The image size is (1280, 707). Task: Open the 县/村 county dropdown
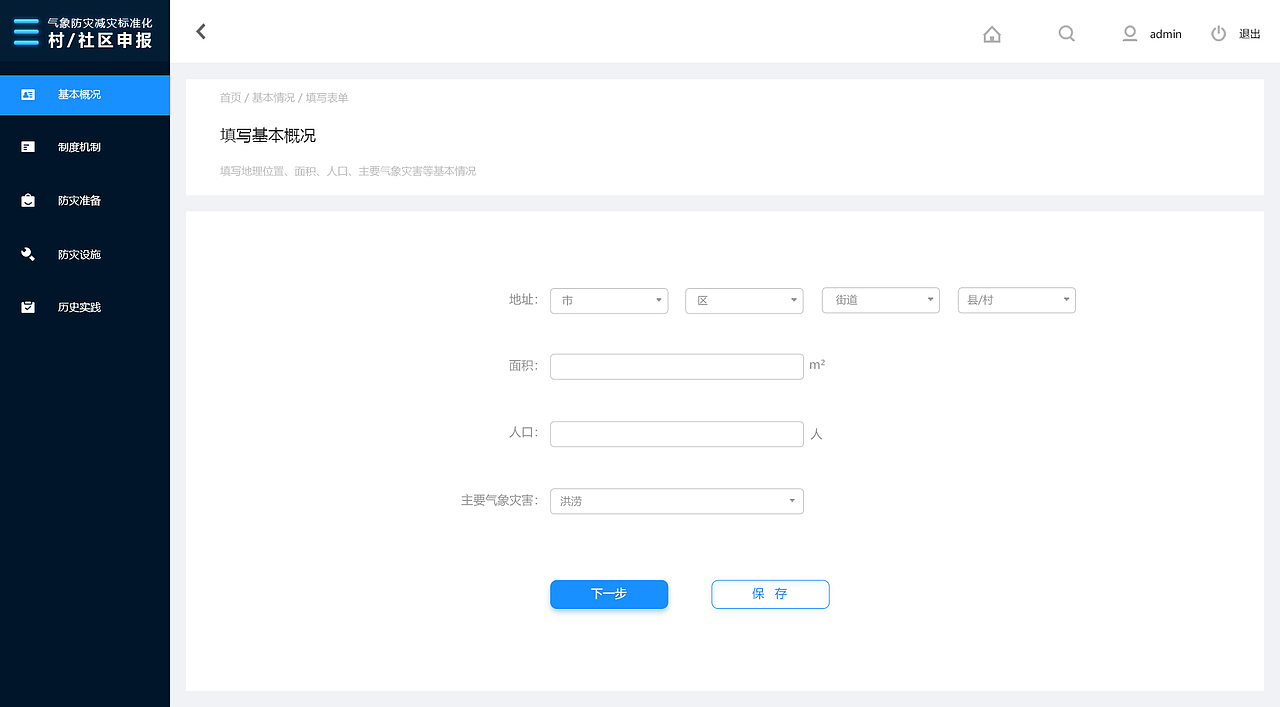click(x=1016, y=300)
